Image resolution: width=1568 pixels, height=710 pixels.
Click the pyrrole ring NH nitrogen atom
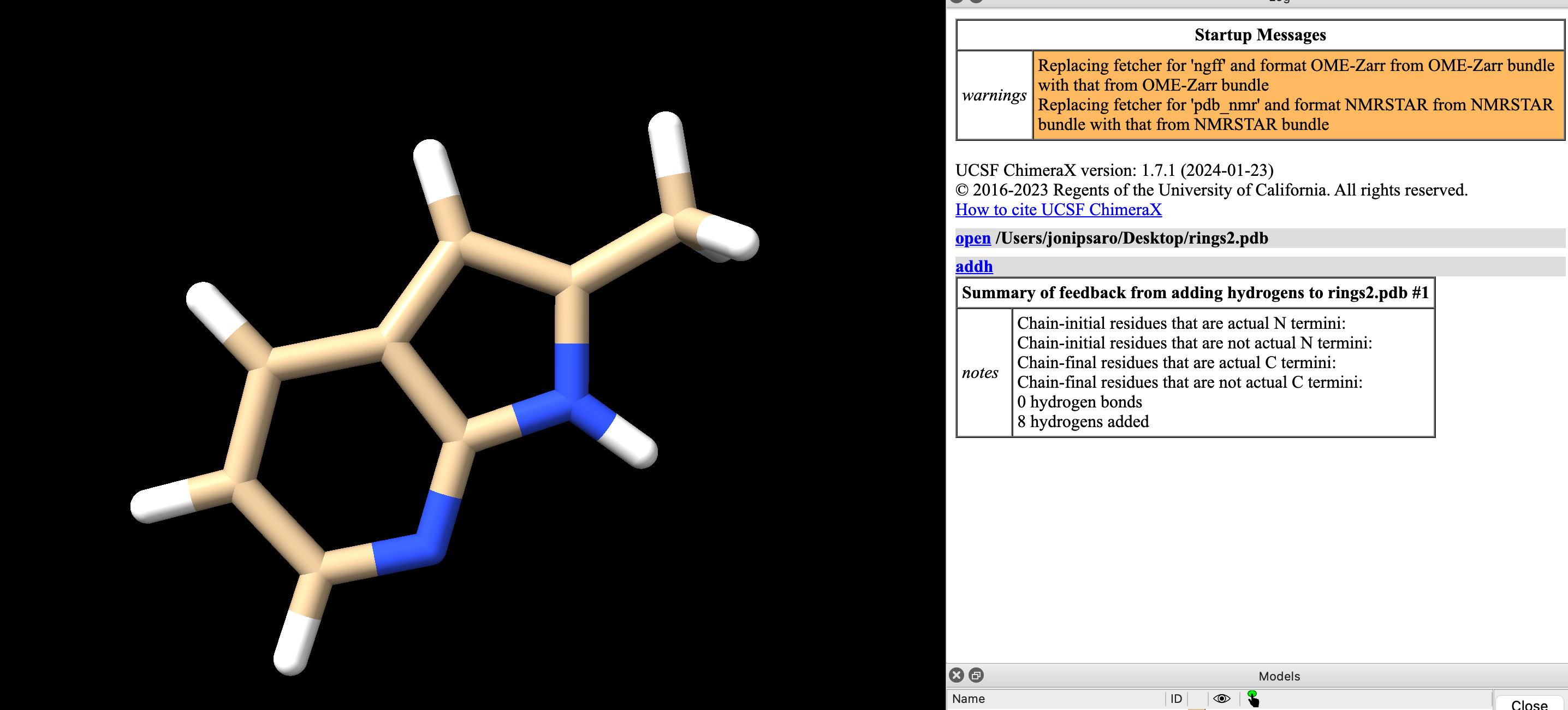click(571, 404)
